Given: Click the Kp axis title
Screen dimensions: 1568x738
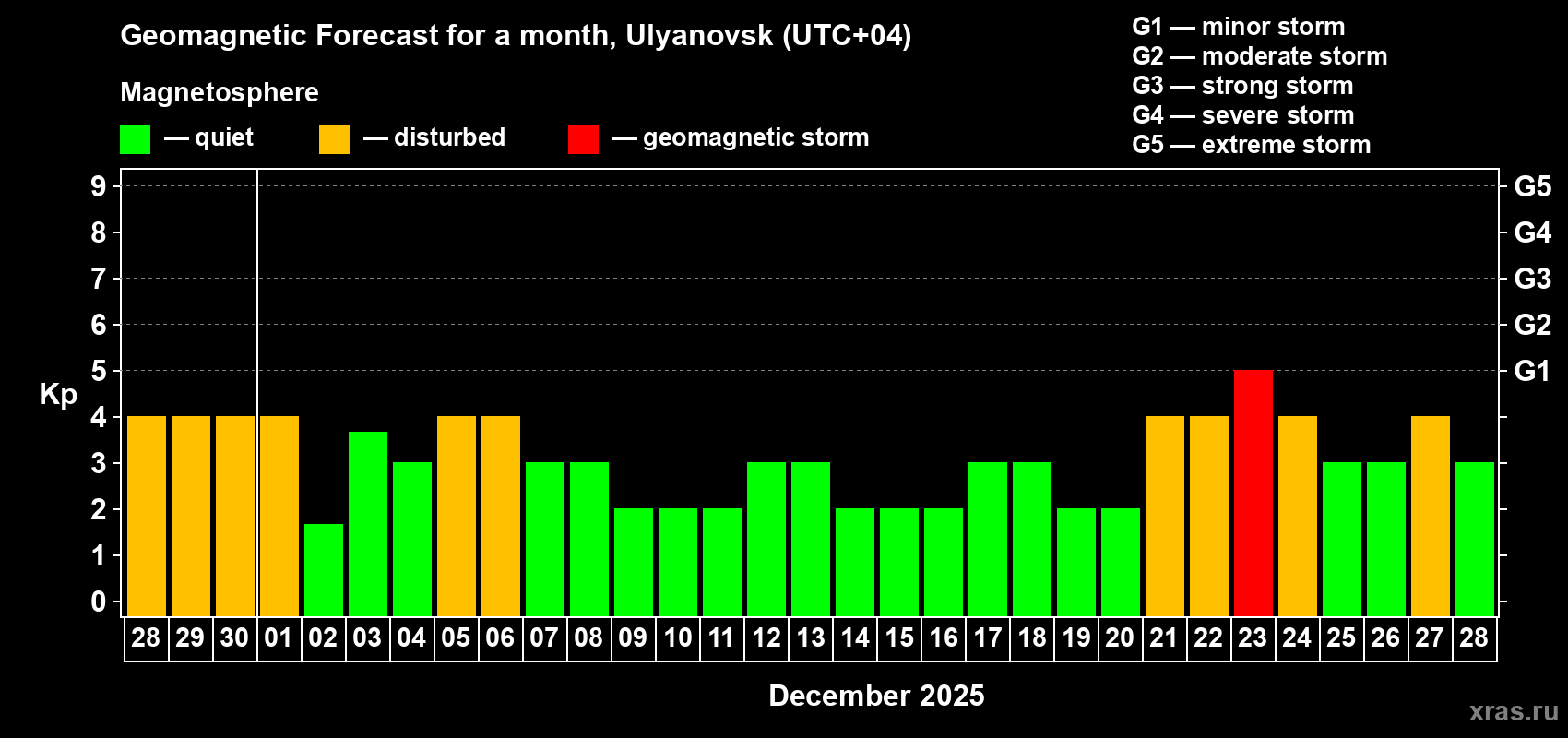Looking at the screenshot, I should 58,395.
